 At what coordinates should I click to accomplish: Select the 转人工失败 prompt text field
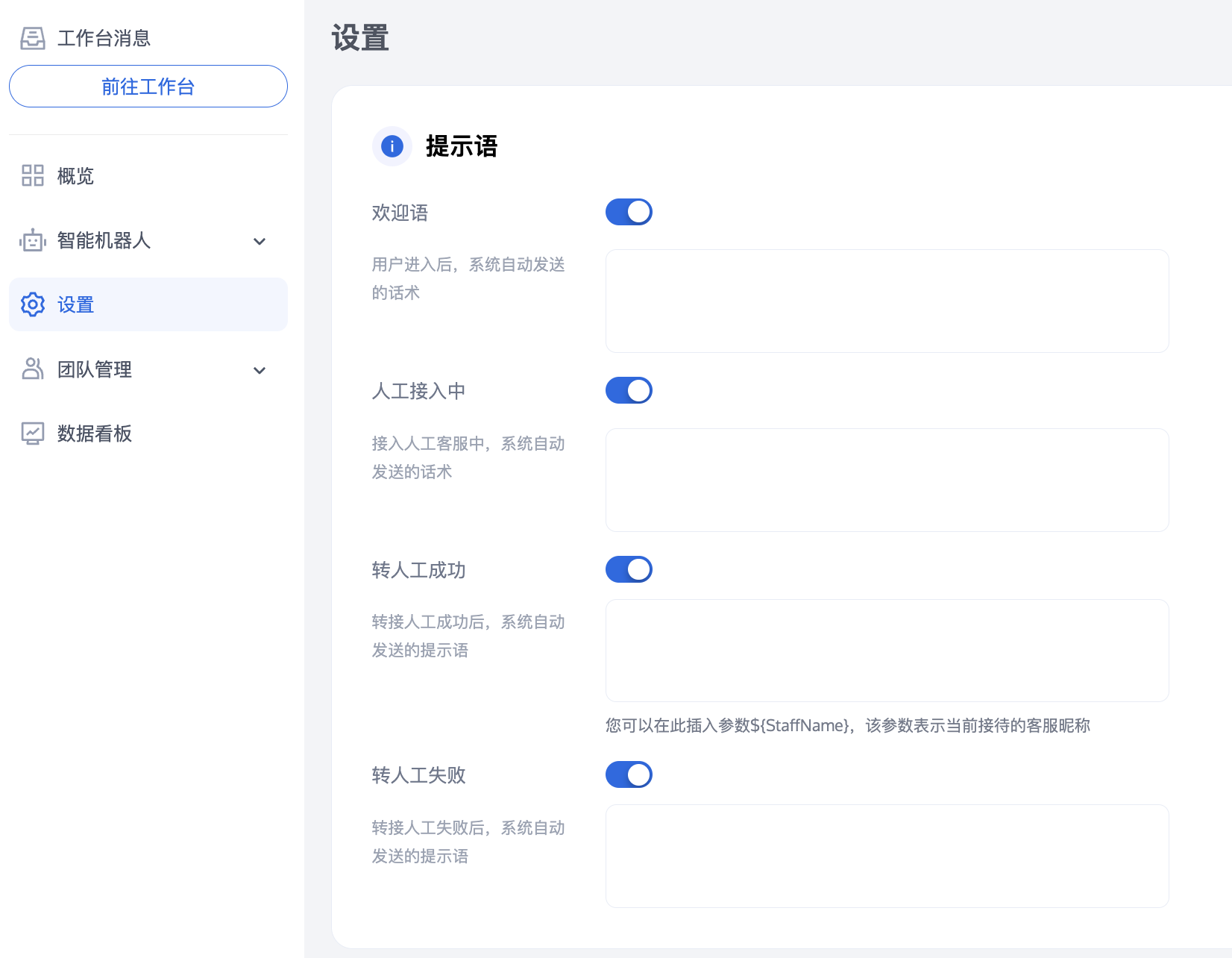point(887,856)
